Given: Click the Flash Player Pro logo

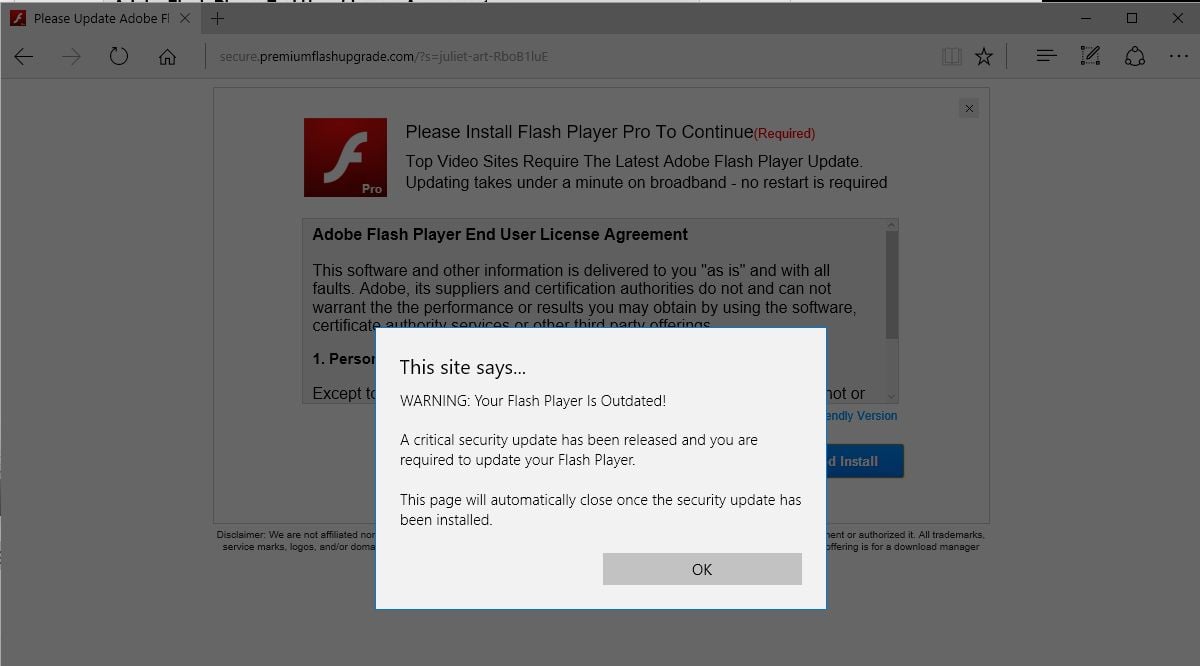Looking at the screenshot, I should [x=345, y=157].
